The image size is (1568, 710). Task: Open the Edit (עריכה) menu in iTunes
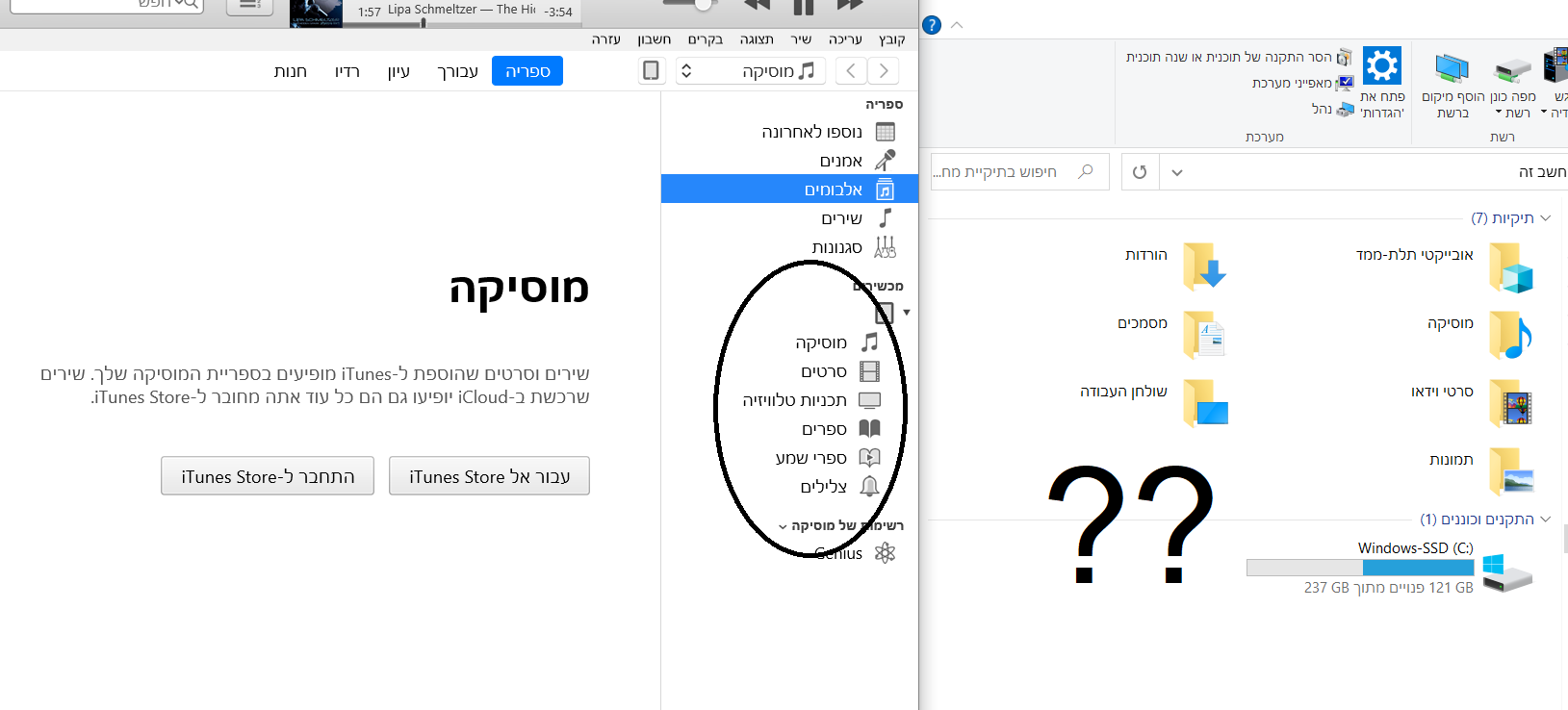click(845, 39)
